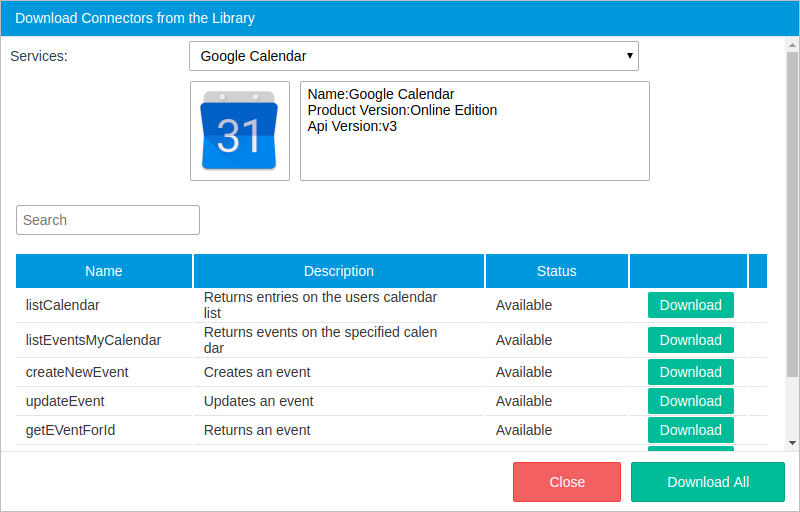This screenshot has width=800, height=512.
Task: Open the Services dropdown
Action: 413,56
